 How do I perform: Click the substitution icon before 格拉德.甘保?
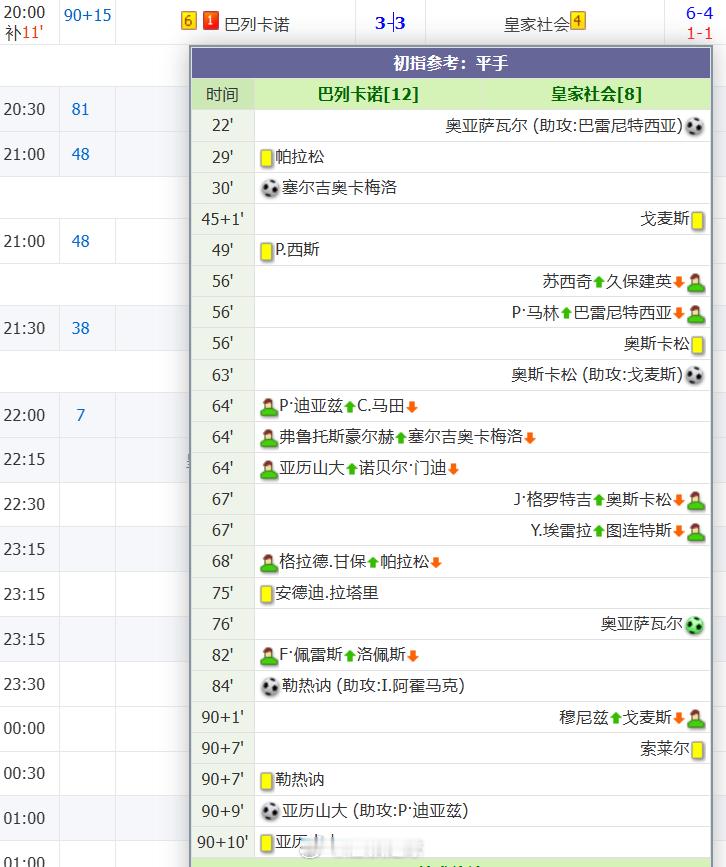[269, 562]
